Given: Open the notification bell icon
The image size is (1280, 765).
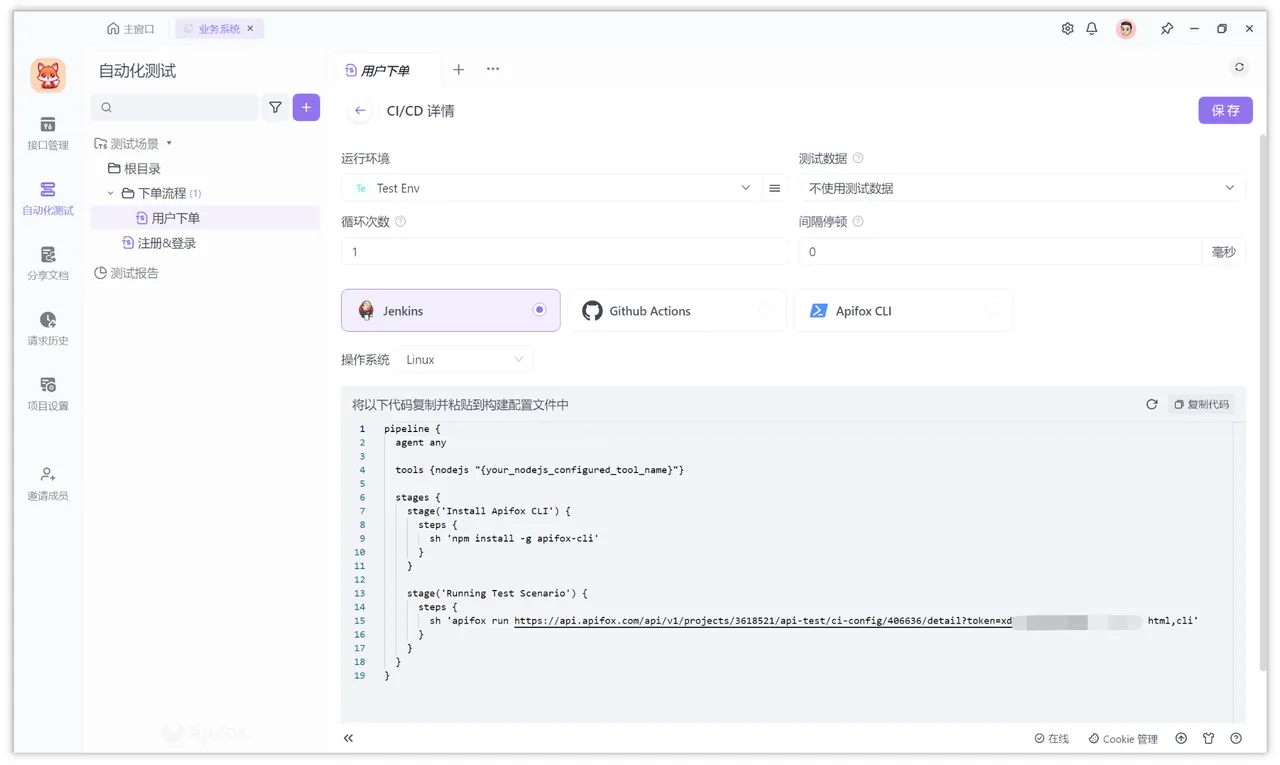Looking at the screenshot, I should [x=1092, y=29].
